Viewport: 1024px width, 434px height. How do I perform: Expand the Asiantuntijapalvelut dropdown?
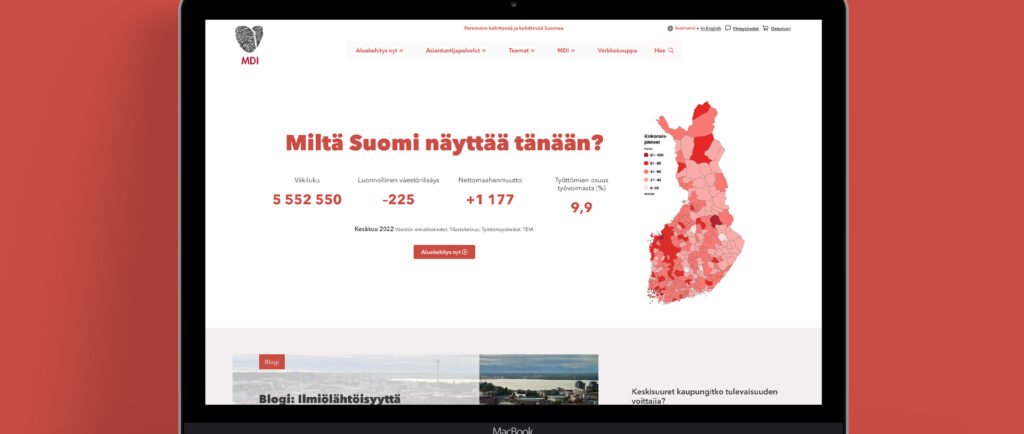[455, 50]
